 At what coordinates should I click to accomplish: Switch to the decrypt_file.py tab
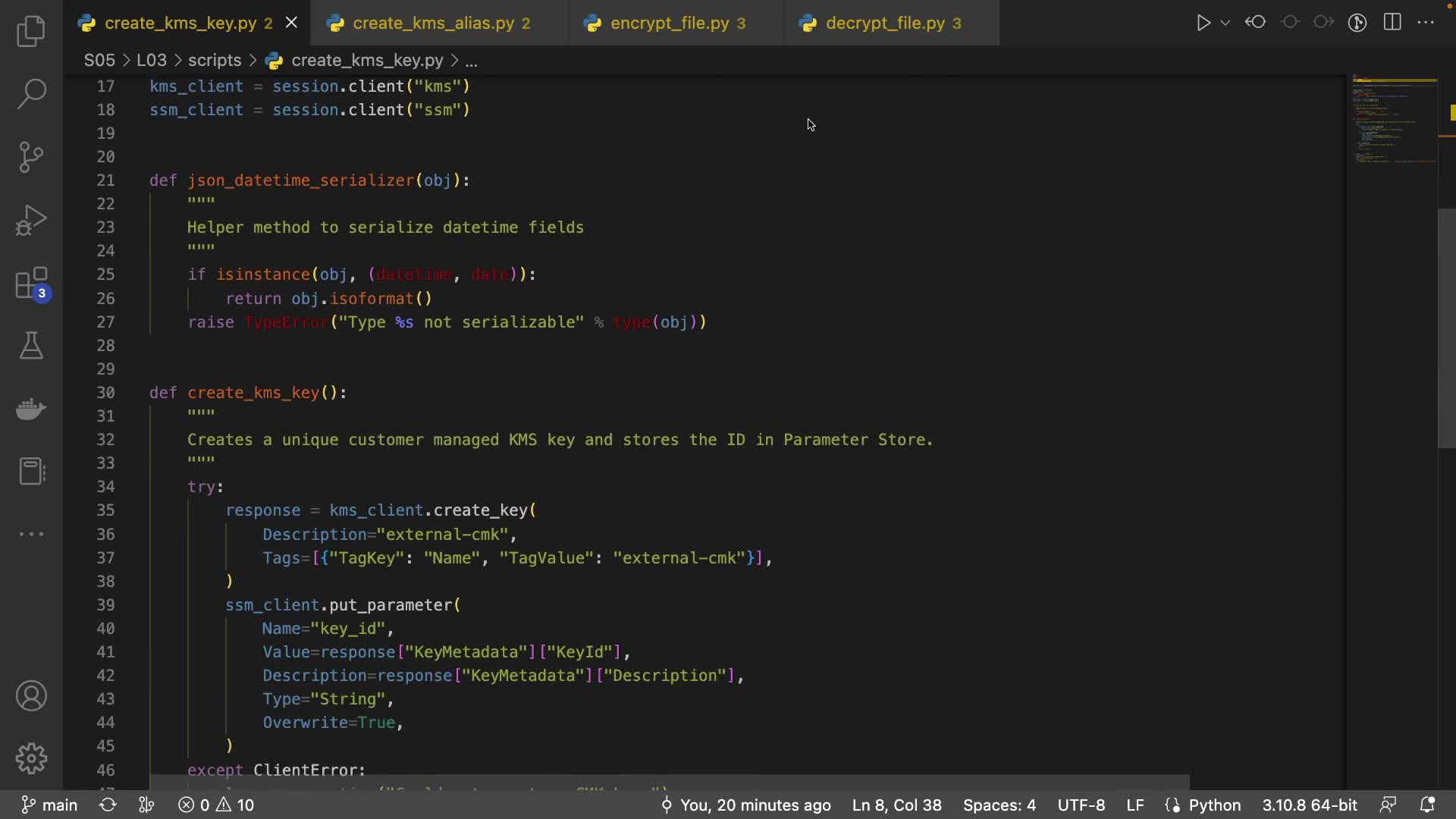[885, 24]
